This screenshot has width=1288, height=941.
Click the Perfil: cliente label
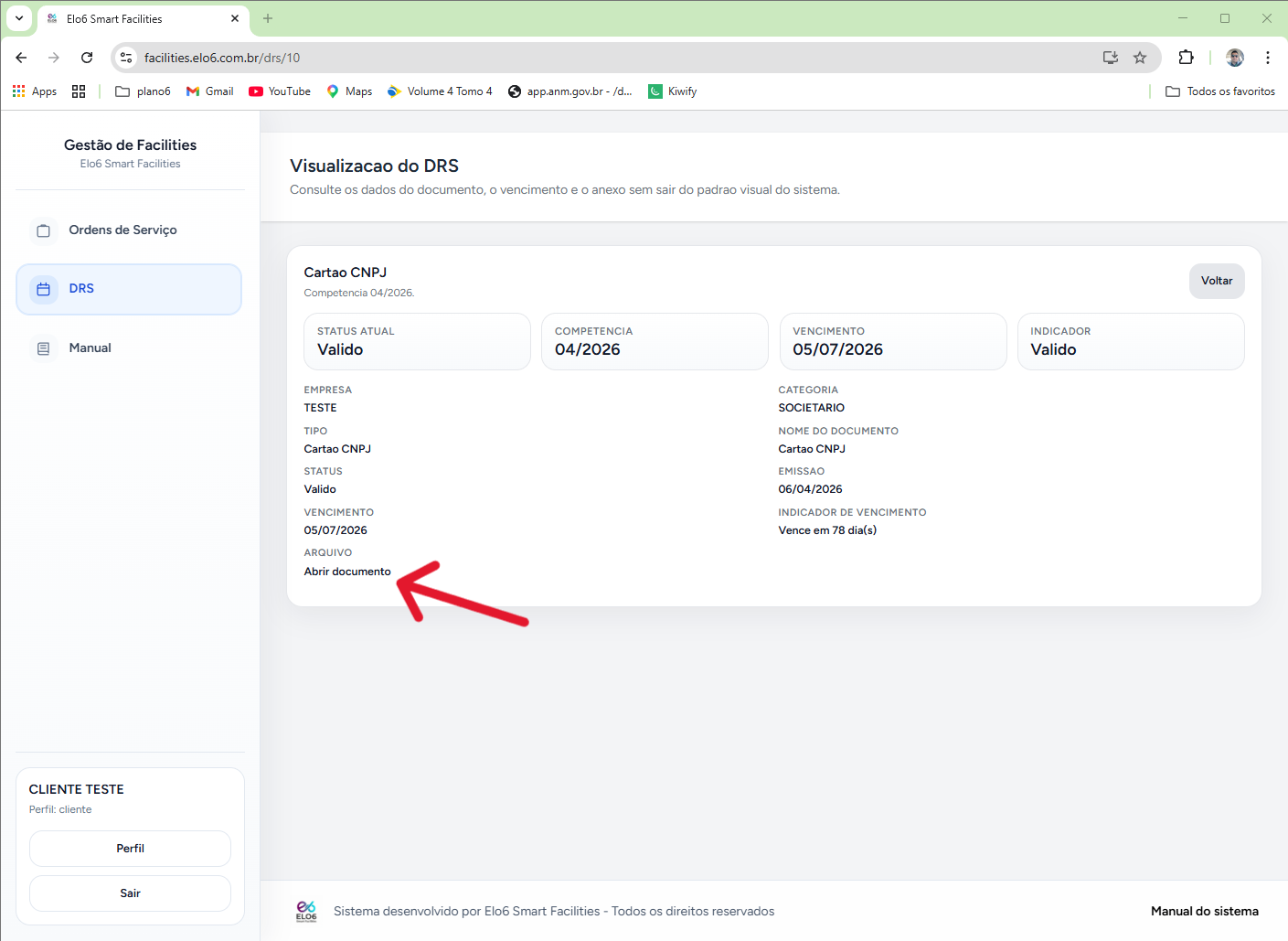60,809
